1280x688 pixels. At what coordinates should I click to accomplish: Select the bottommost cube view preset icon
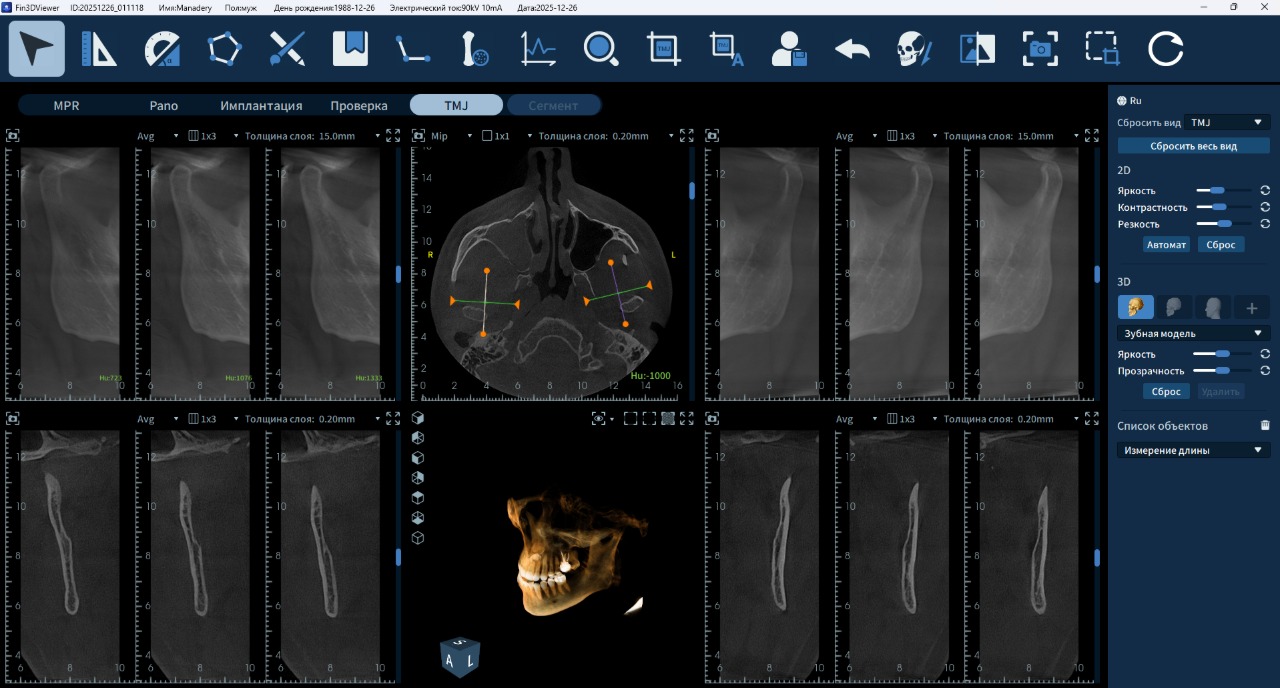[x=418, y=537]
